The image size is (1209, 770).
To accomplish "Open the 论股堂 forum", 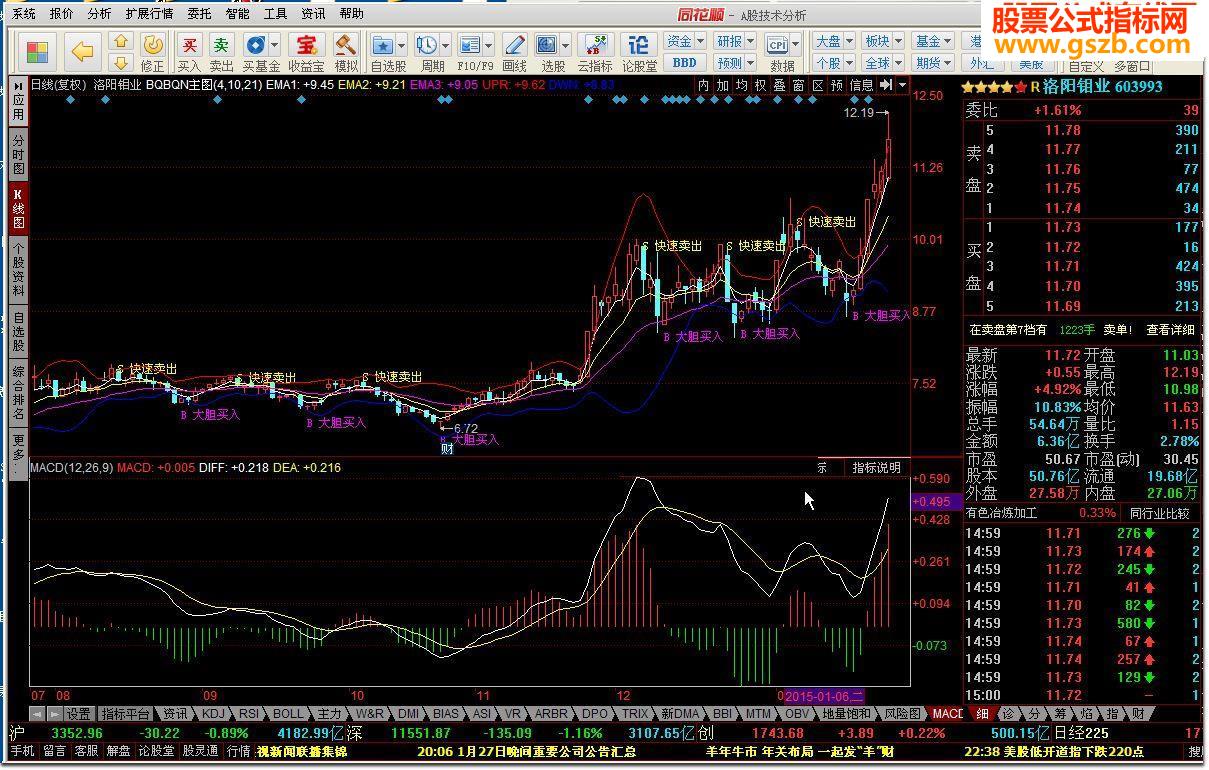I will (639, 52).
